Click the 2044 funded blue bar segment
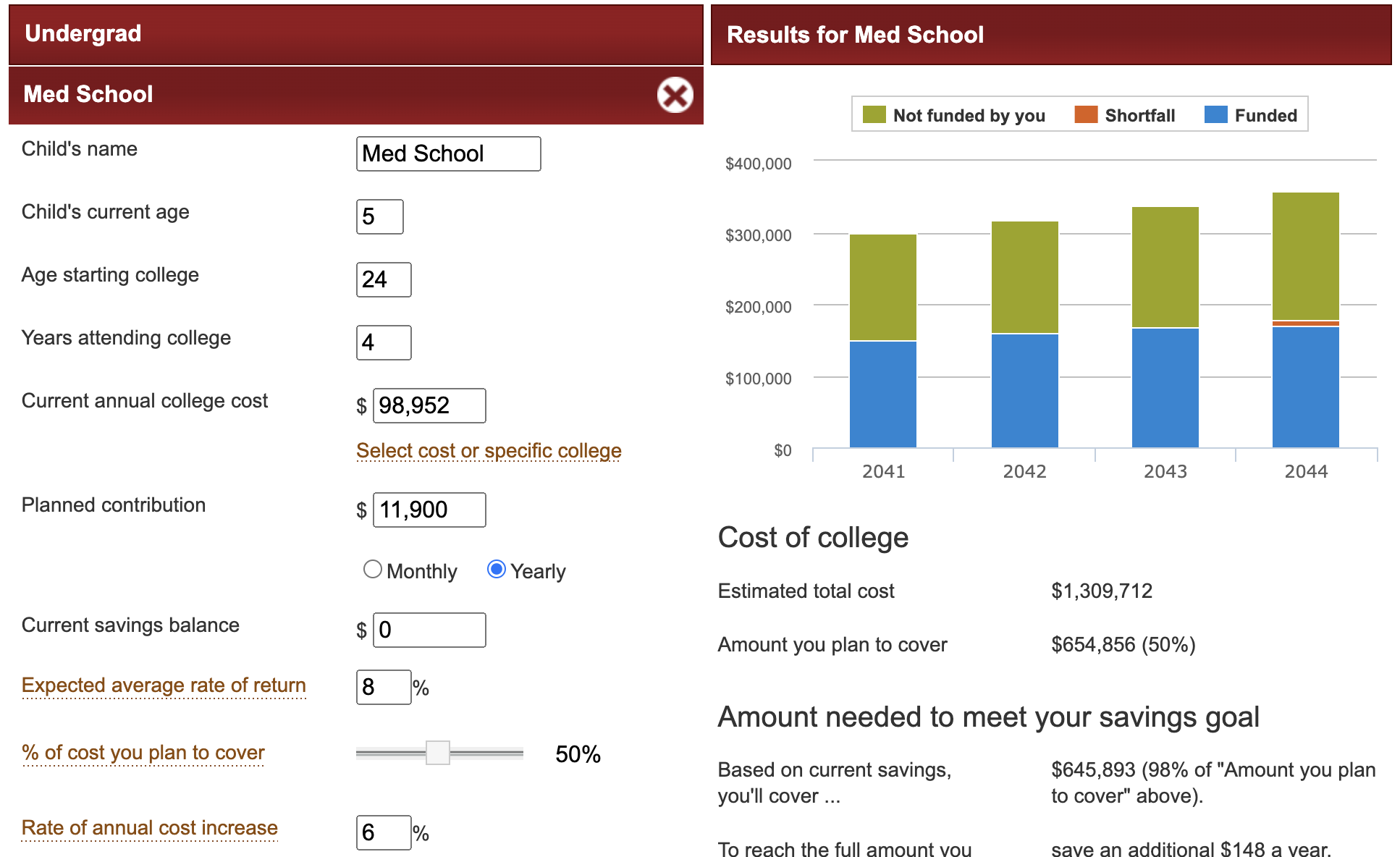1400x857 pixels. point(1305,387)
